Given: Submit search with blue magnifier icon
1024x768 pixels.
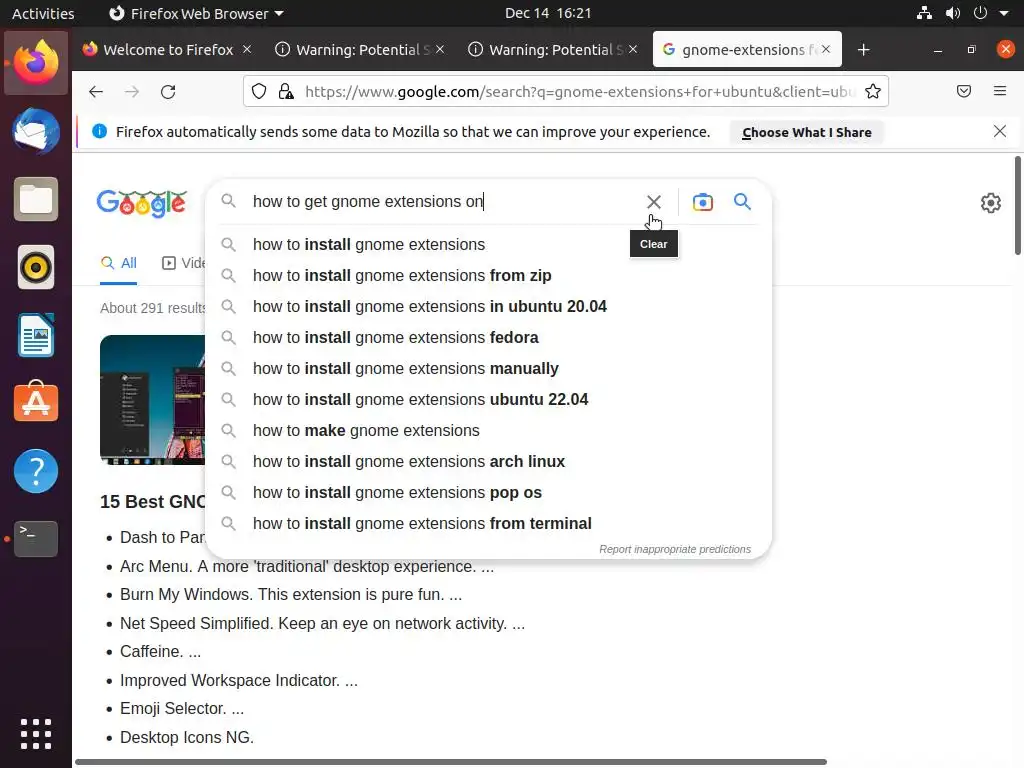Looking at the screenshot, I should 742,201.
